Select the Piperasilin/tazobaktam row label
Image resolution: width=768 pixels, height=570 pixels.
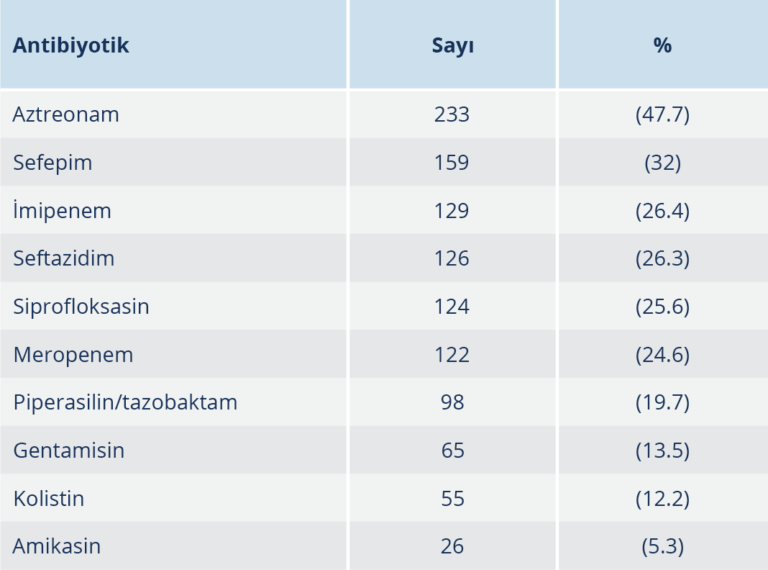tap(125, 402)
